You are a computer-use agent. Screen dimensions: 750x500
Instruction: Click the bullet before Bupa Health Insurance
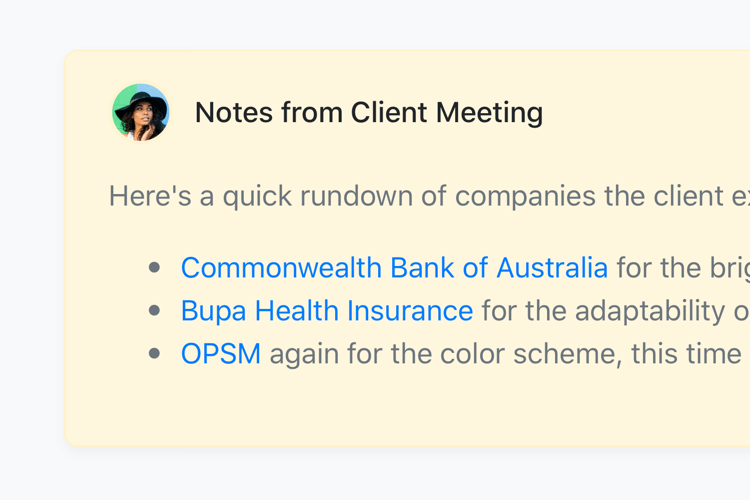154,311
